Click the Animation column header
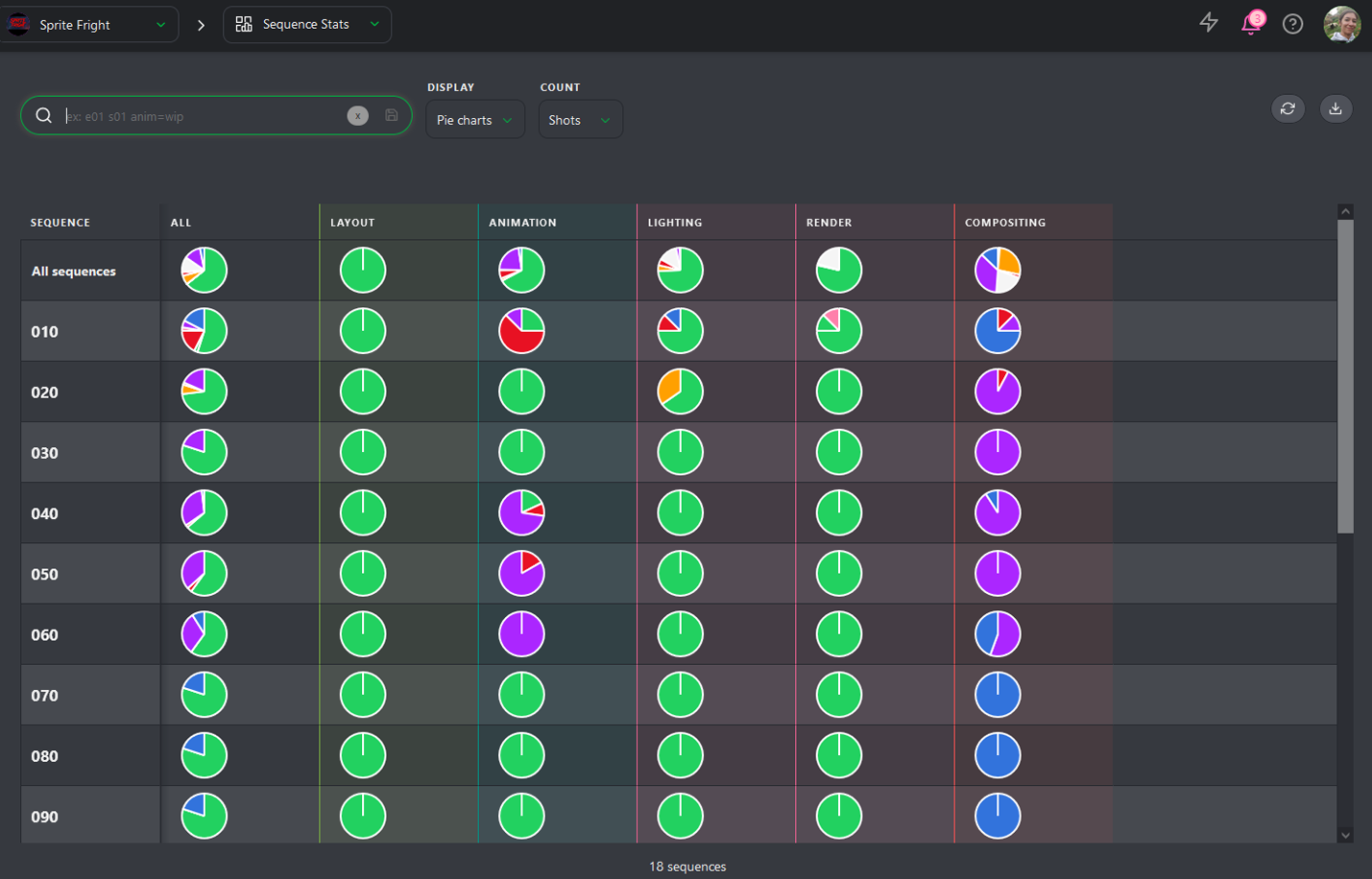 [x=522, y=223]
